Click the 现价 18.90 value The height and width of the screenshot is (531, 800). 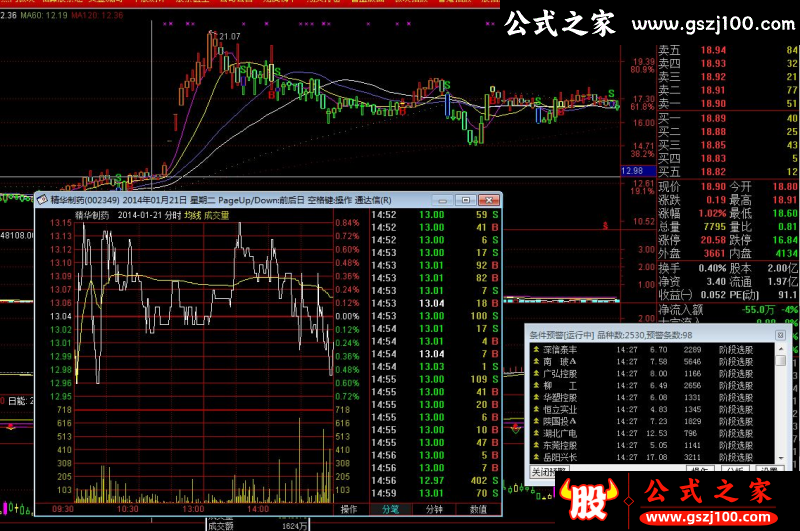click(x=713, y=187)
